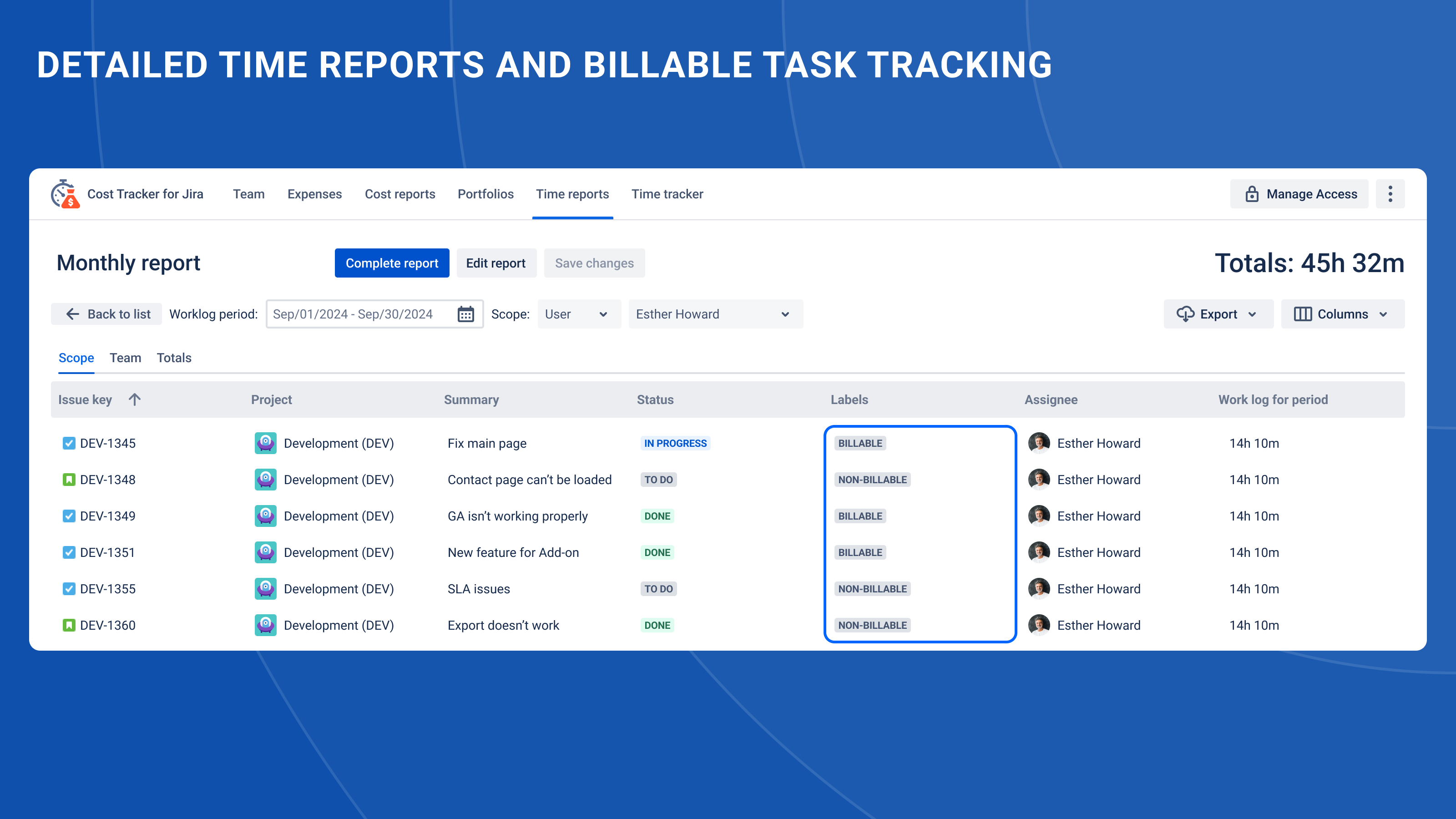Click the Complete report button
The height and width of the screenshot is (819, 1456).
click(392, 263)
